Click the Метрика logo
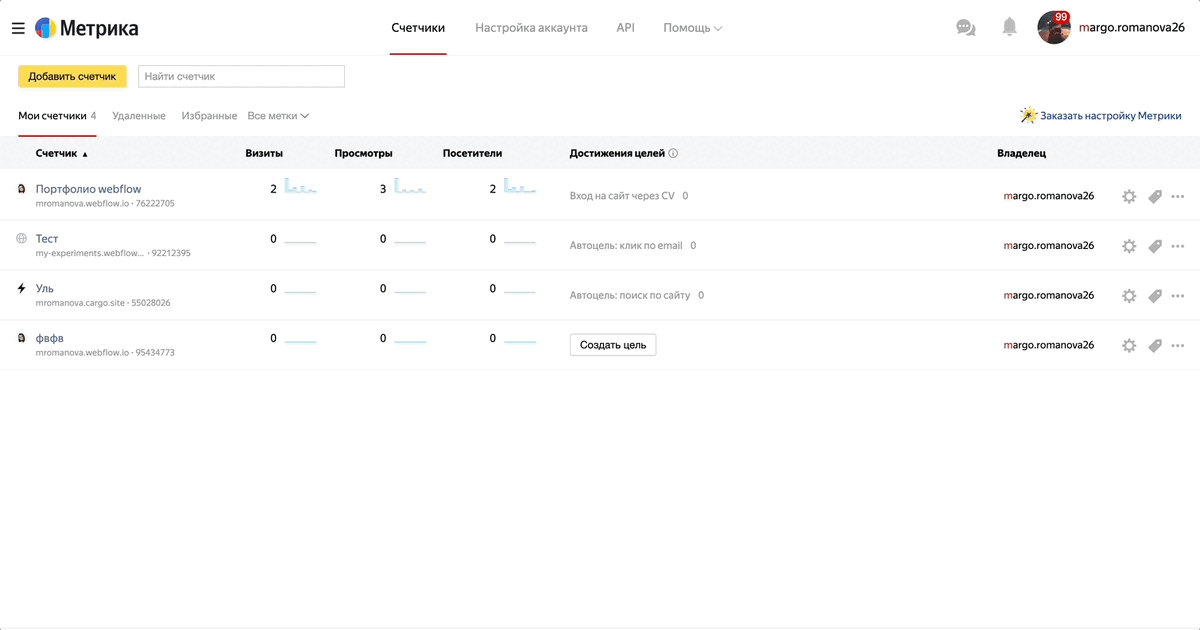1200x630 pixels. coord(87,28)
